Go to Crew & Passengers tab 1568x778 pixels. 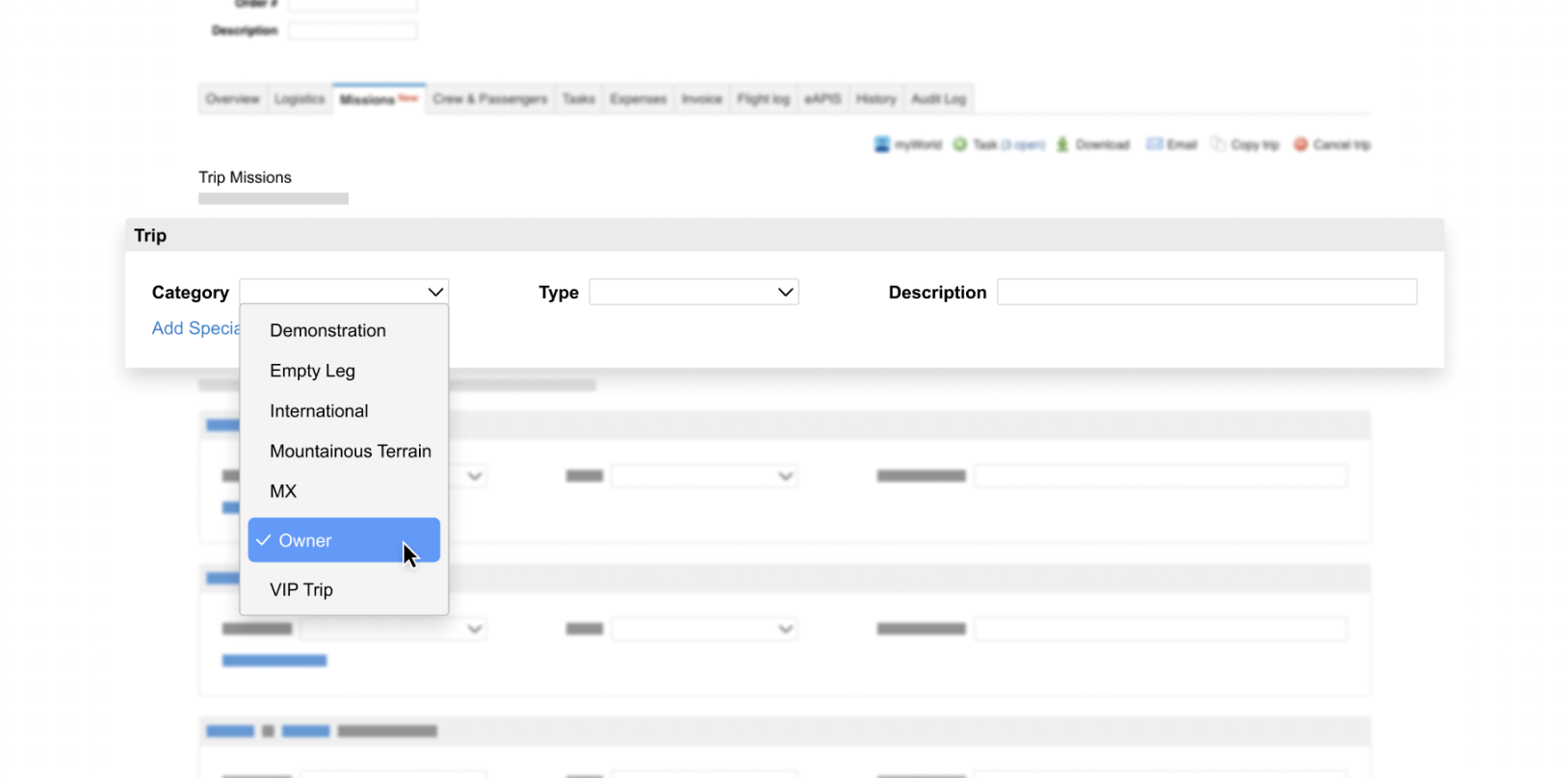pos(489,99)
